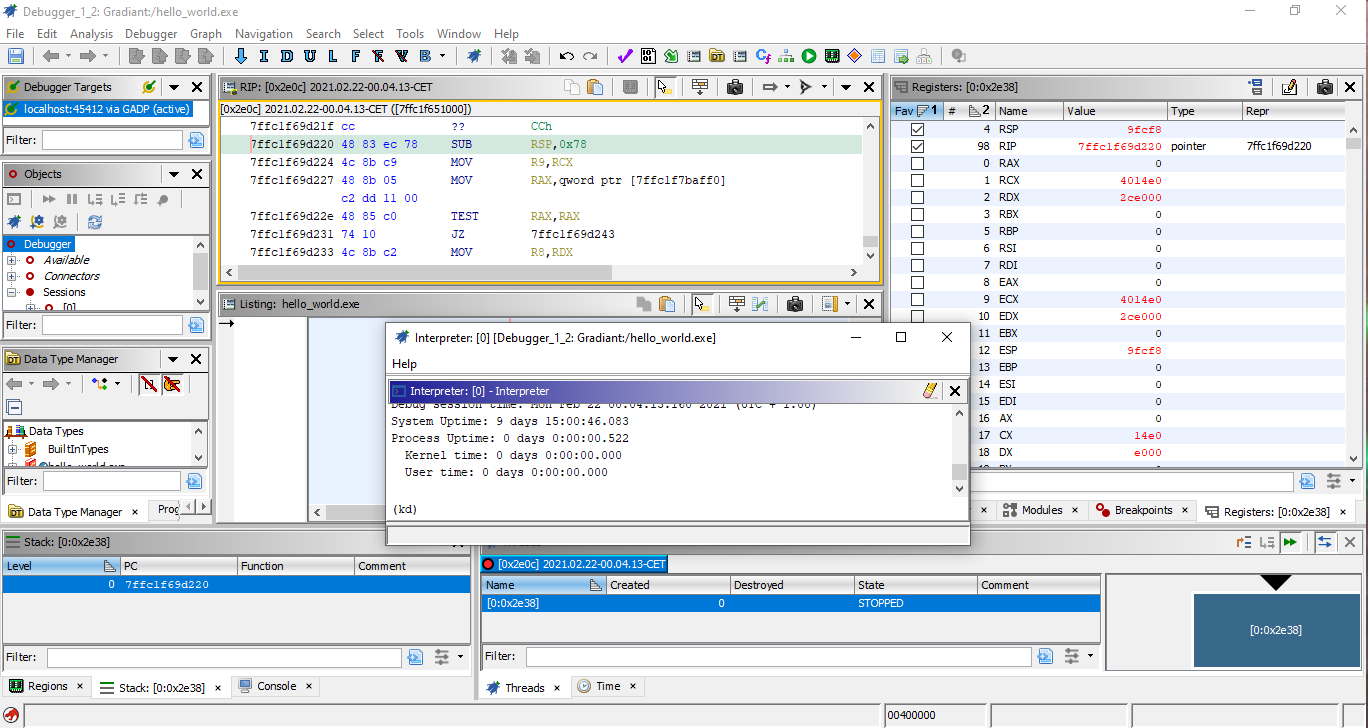This screenshot has height=728, width=1368.
Task: Click the connect icon in Debugger Targets header
Action: (x=149, y=87)
